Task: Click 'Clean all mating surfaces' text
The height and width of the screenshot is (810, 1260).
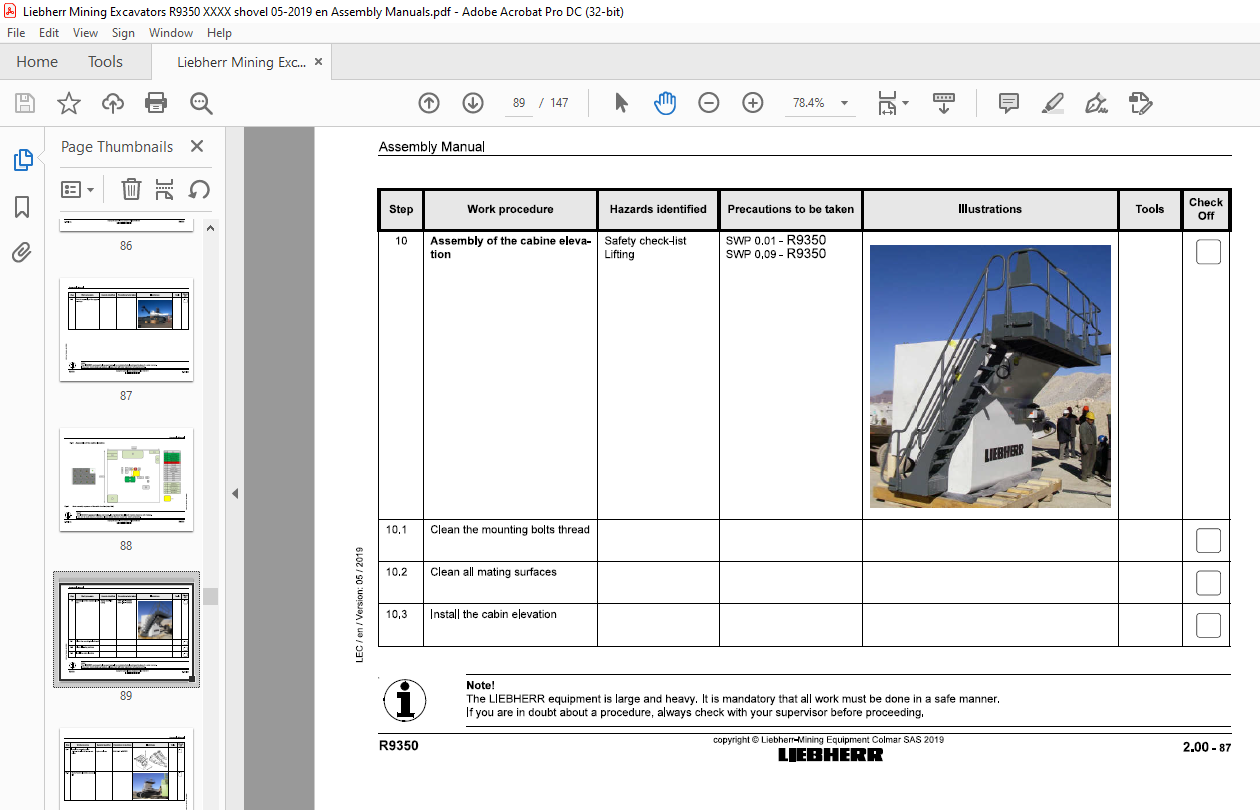Action: (x=493, y=572)
